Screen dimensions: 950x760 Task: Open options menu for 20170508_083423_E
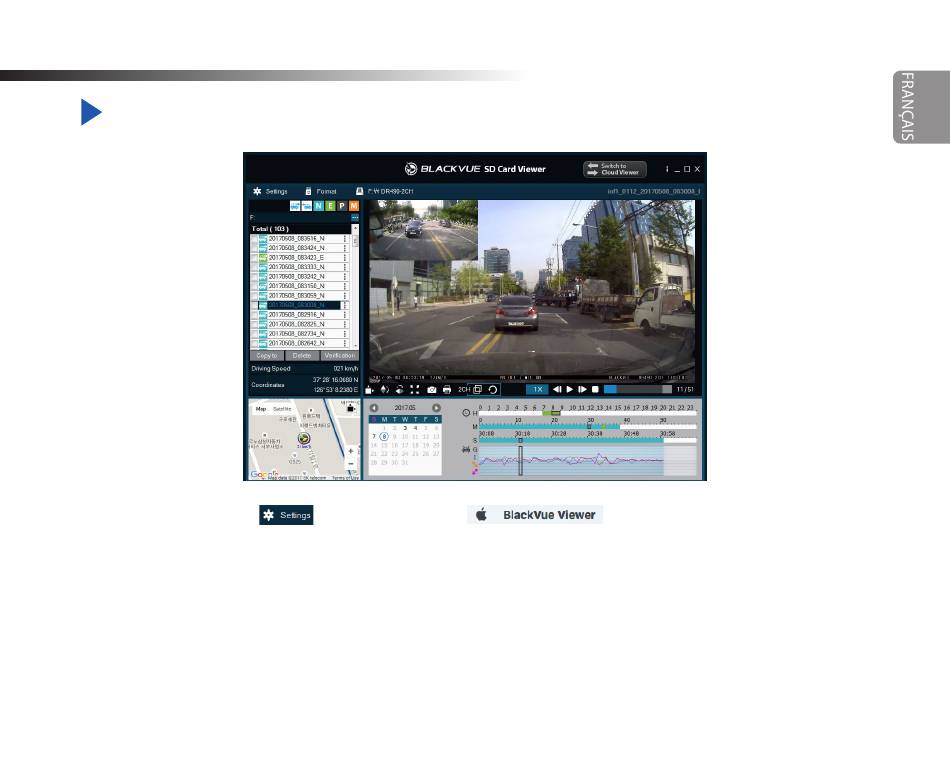(x=346, y=258)
